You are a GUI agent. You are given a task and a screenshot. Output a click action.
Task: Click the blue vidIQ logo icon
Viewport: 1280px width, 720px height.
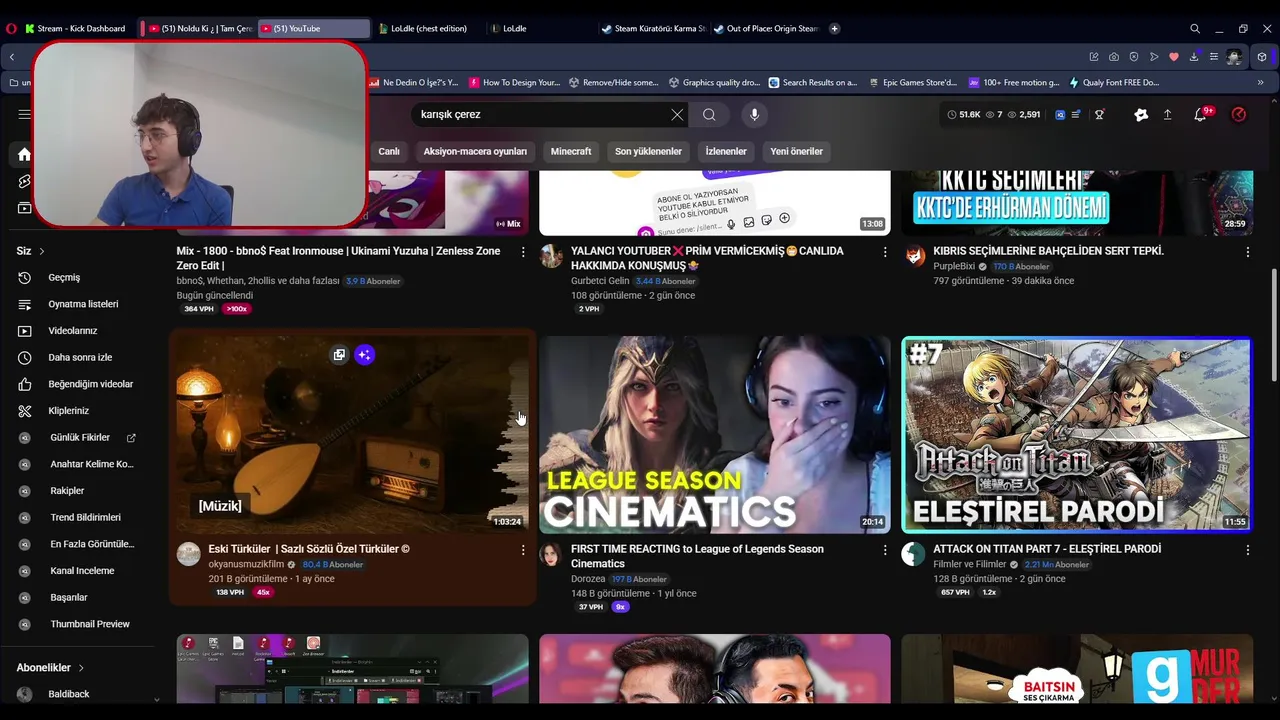click(x=1060, y=114)
